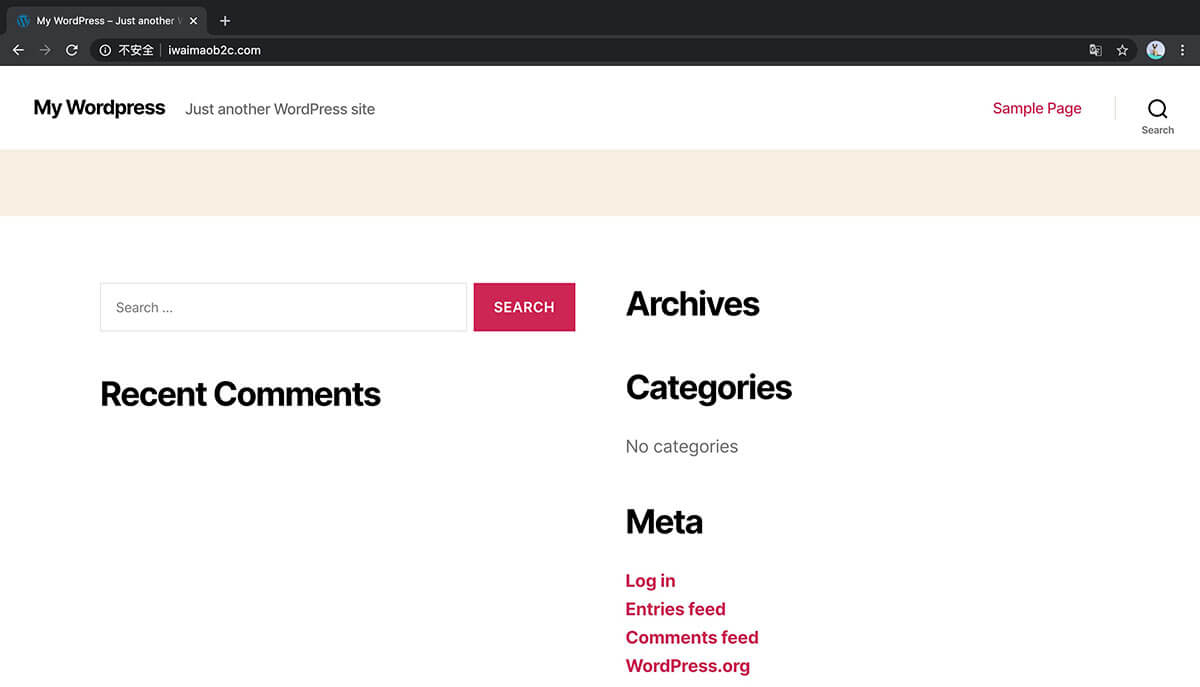This screenshot has width=1200, height=687.
Task: Focus the Search … text field
Action: point(283,307)
